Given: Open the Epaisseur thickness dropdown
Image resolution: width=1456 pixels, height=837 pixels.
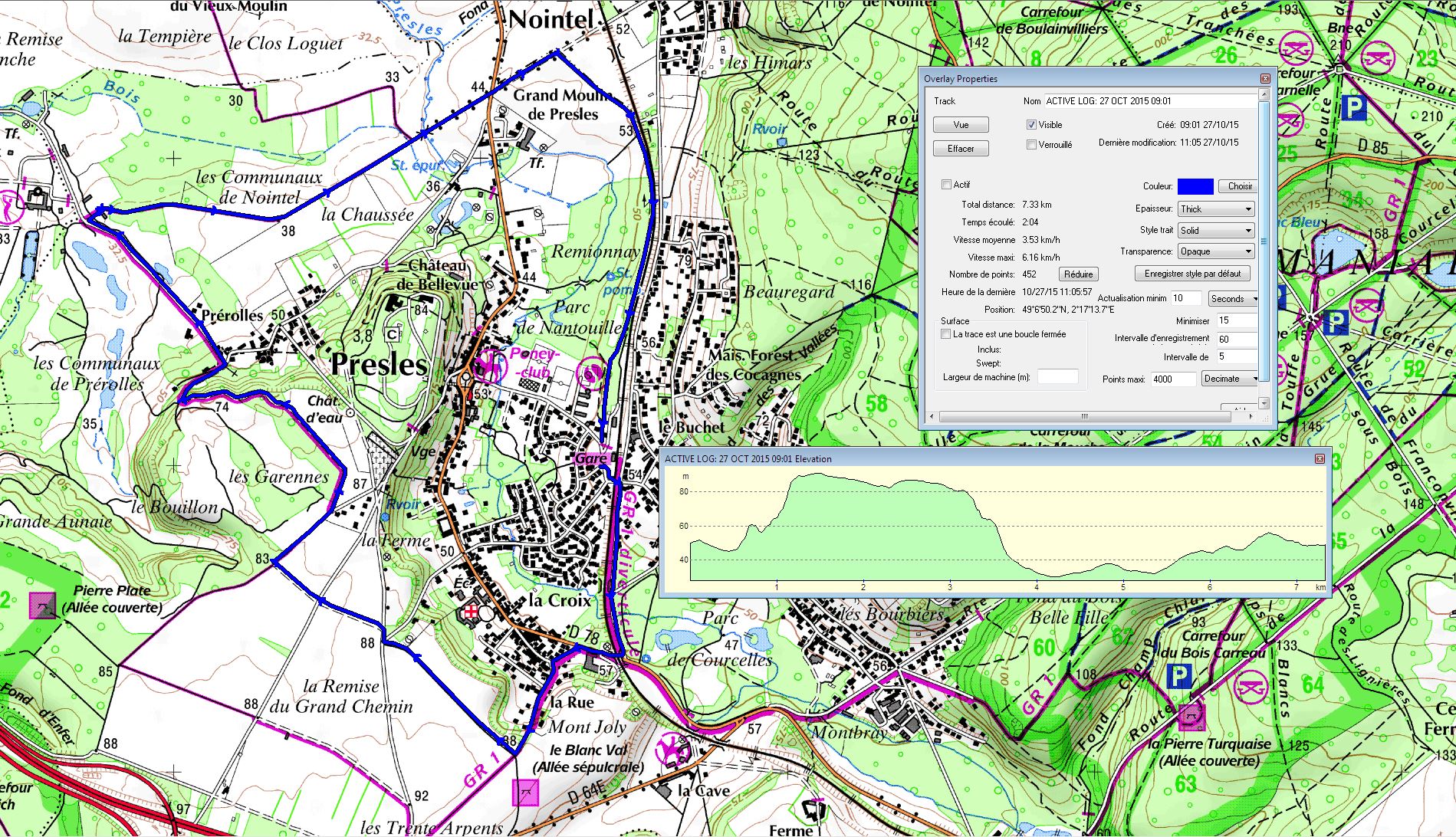Looking at the screenshot, I should pyautogui.click(x=1215, y=208).
